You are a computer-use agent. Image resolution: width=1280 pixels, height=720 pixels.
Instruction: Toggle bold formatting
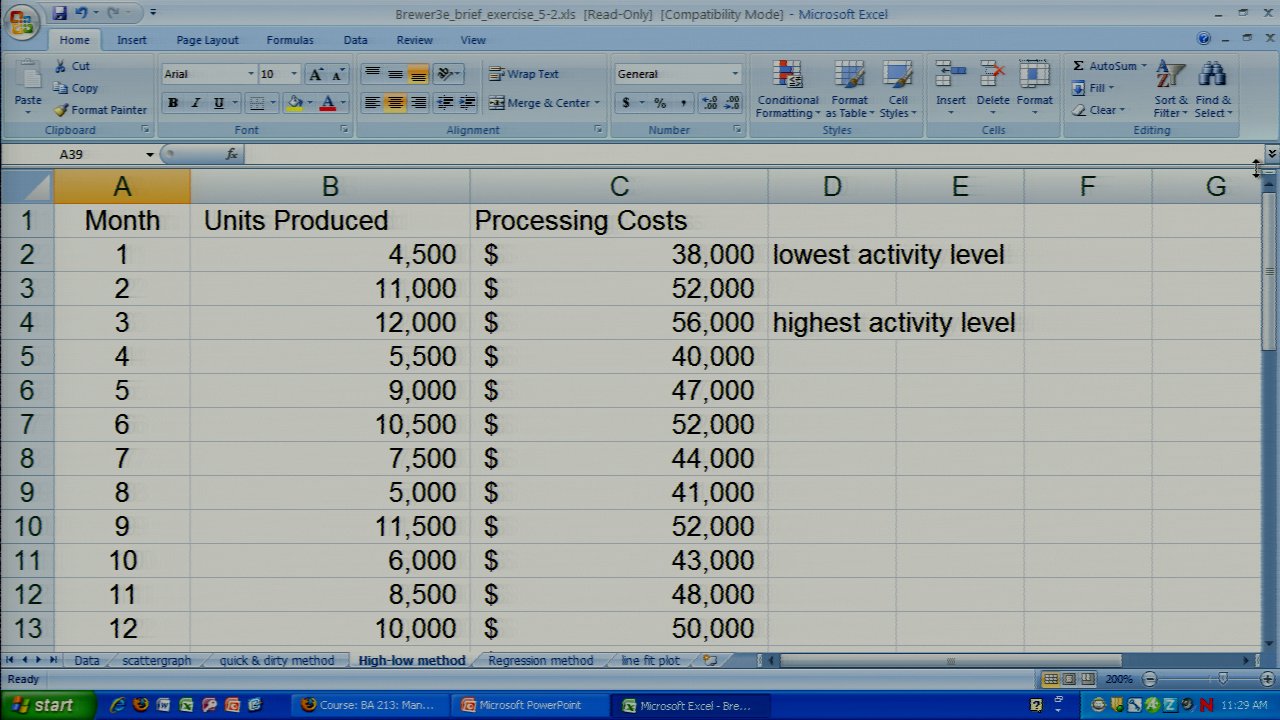[173, 103]
